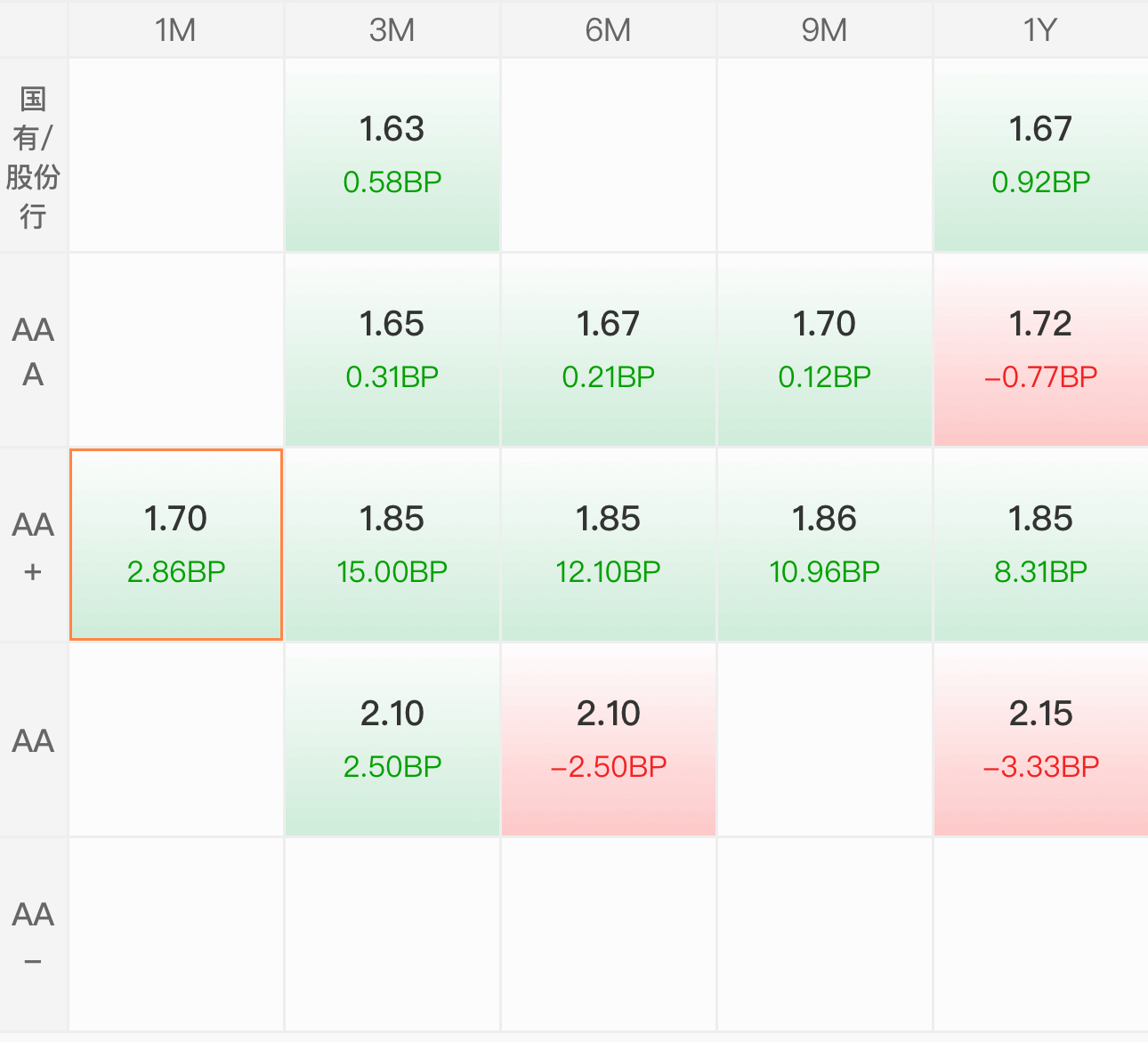Select the 1Y tenor header
The height and width of the screenshot is (1042, 1148).
[x=1039, y=30]
